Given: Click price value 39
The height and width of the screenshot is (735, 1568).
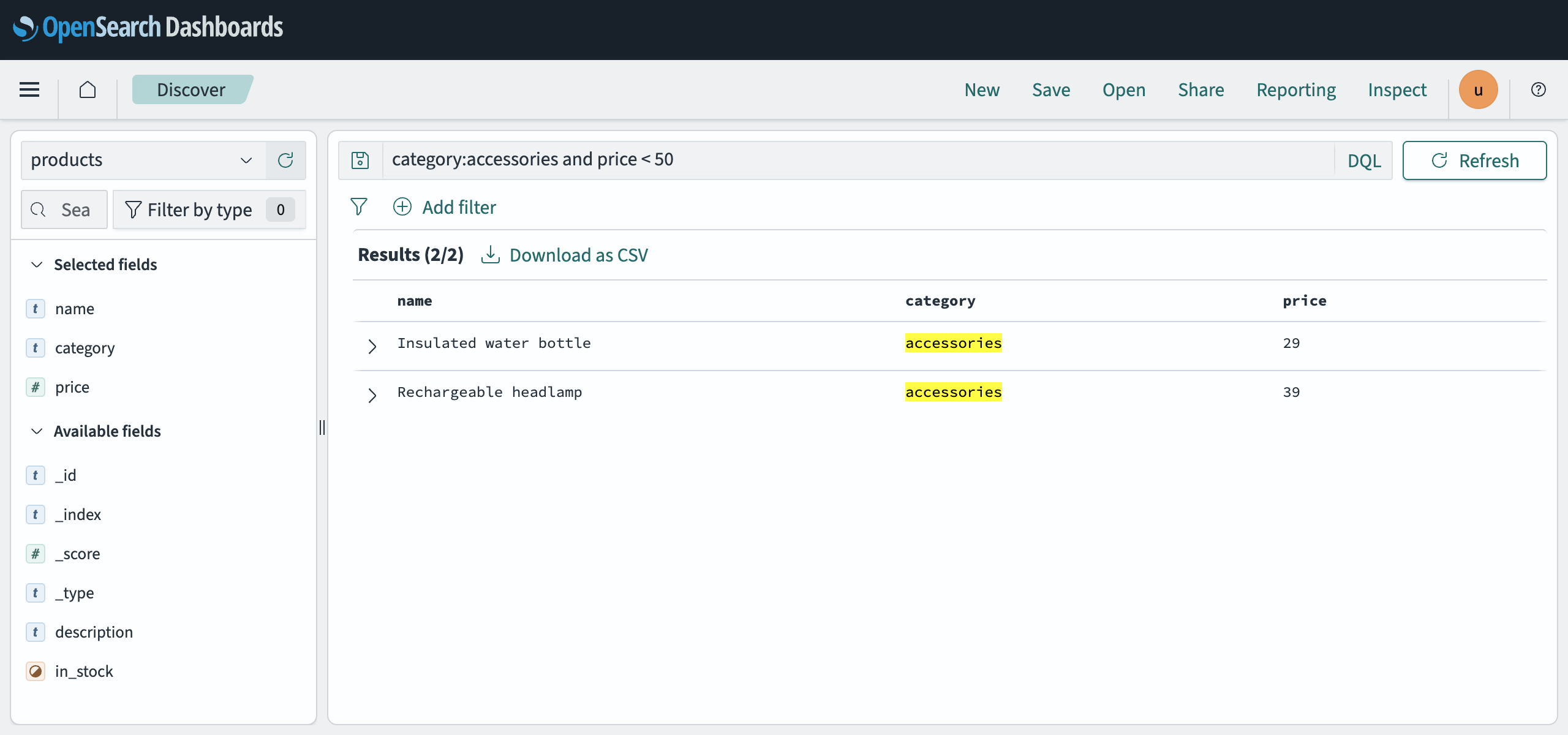Looking at the screenshot, I should pyautogui.click(x=1291, y=392).
